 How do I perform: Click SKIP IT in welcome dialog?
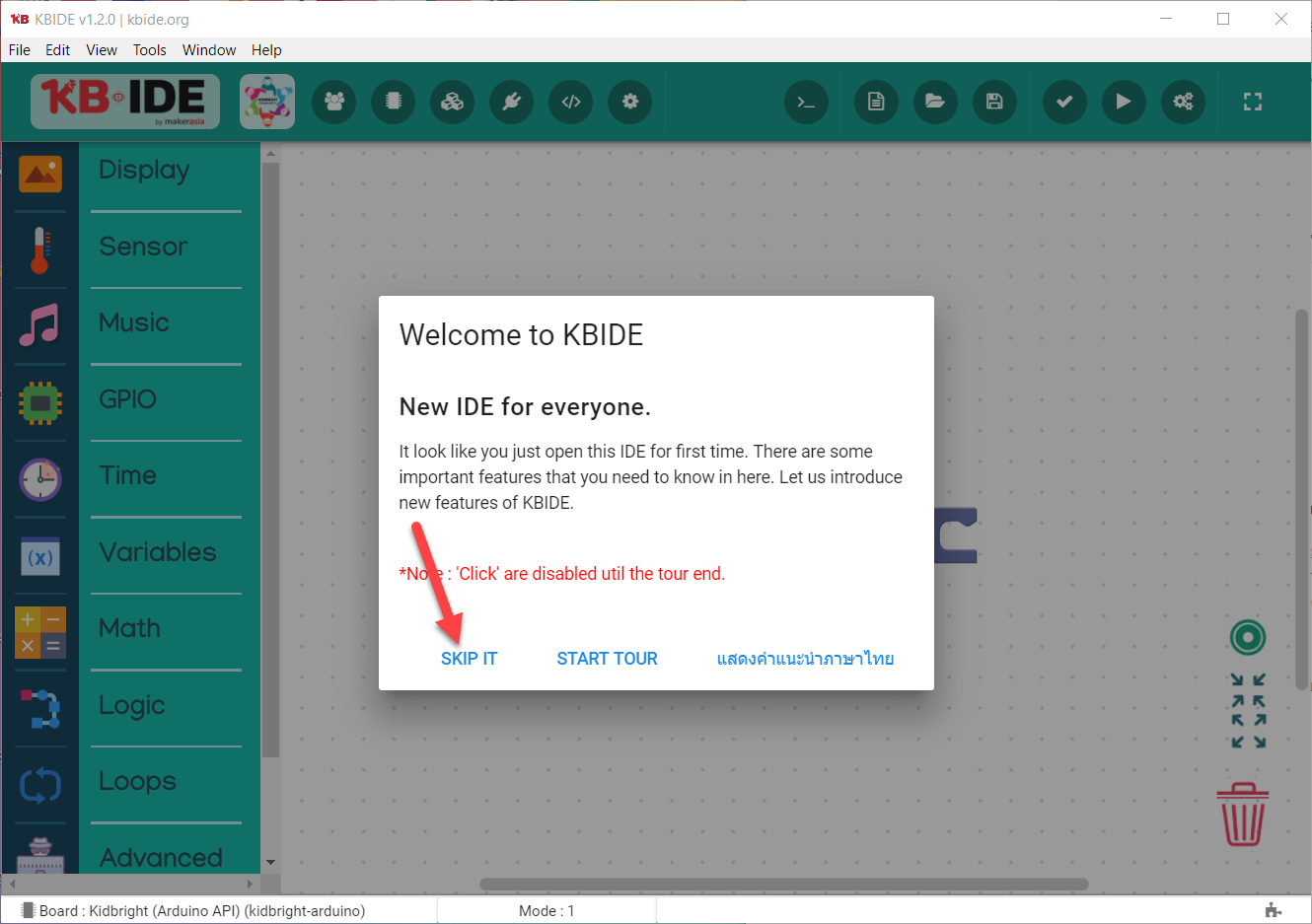[469, 659]
